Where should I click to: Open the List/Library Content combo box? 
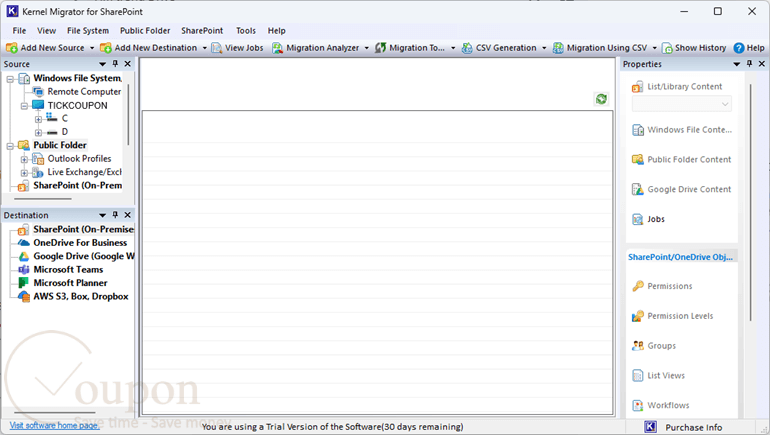pos(682,104)
